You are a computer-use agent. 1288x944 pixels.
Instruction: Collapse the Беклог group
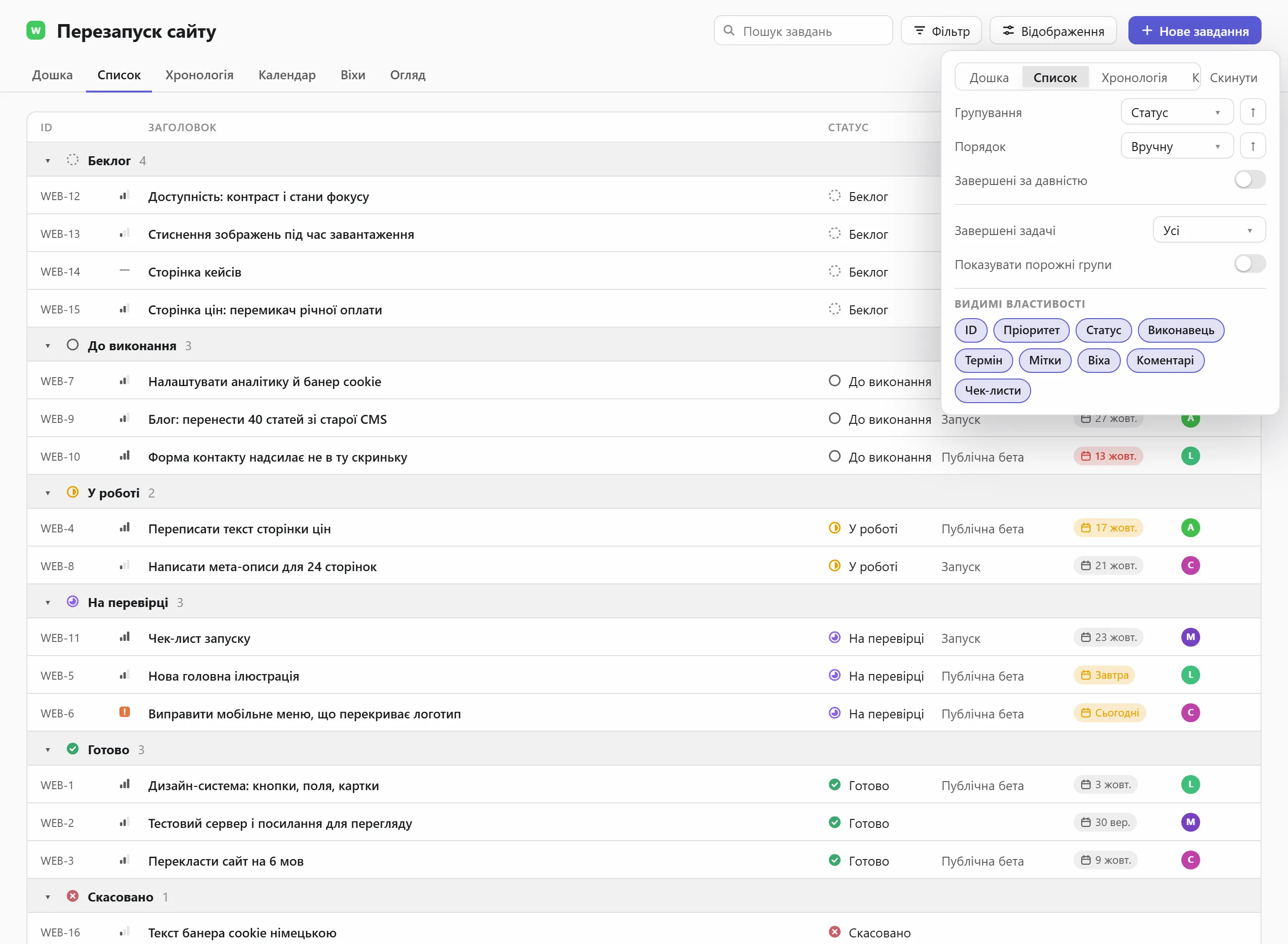pyautogui.click(x=48, y=160)
